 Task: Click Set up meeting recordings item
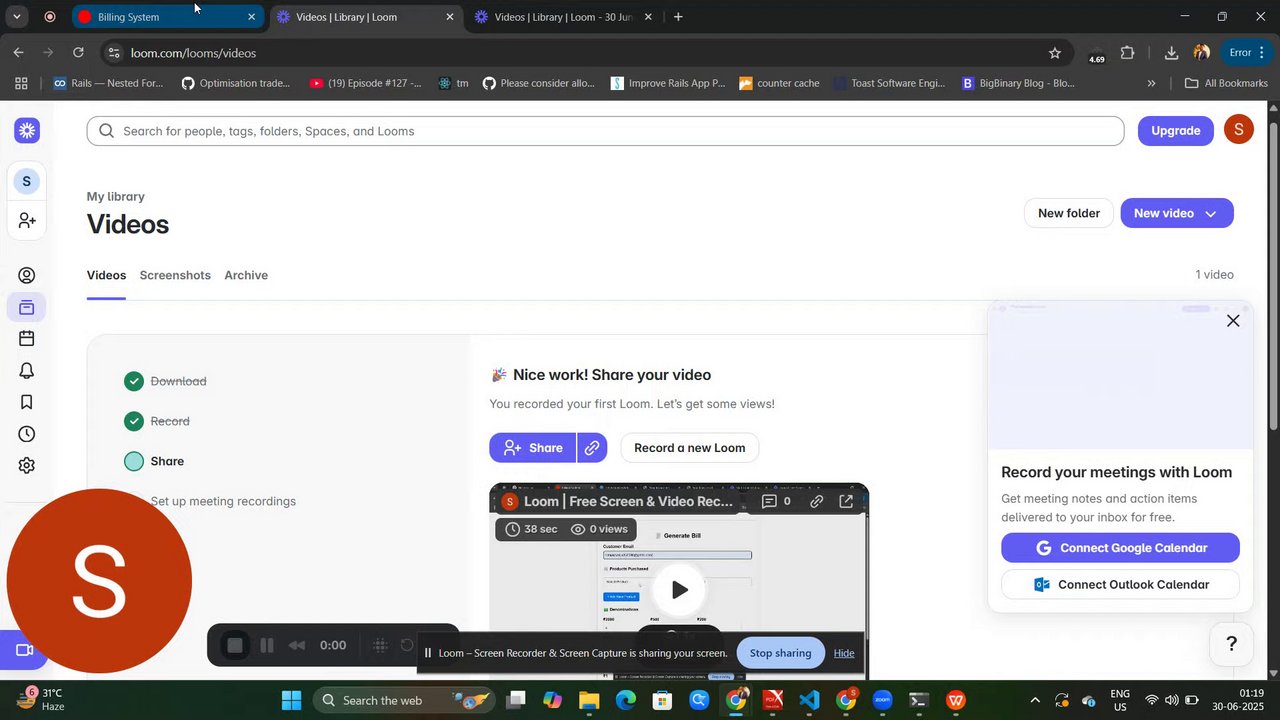pos(223,501)
